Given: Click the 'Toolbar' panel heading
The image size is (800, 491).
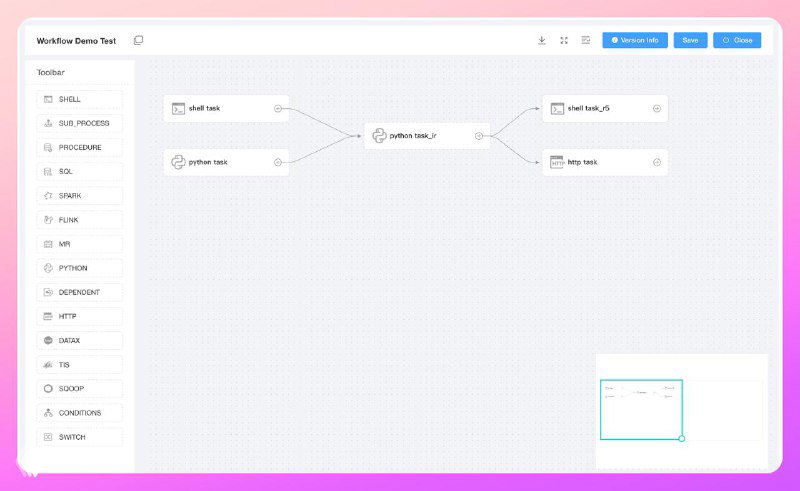Looking at the screenshot, I should (x=51, y=72).
